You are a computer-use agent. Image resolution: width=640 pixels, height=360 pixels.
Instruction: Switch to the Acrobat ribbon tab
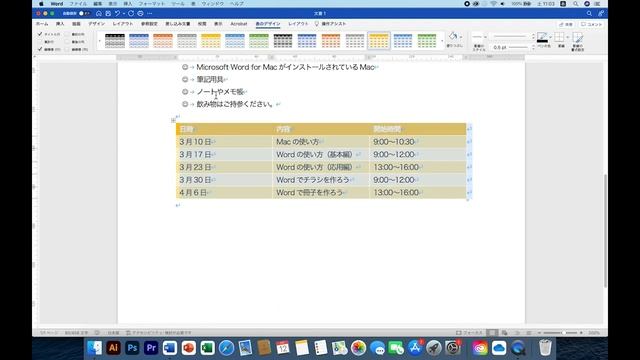pos(239,24)
